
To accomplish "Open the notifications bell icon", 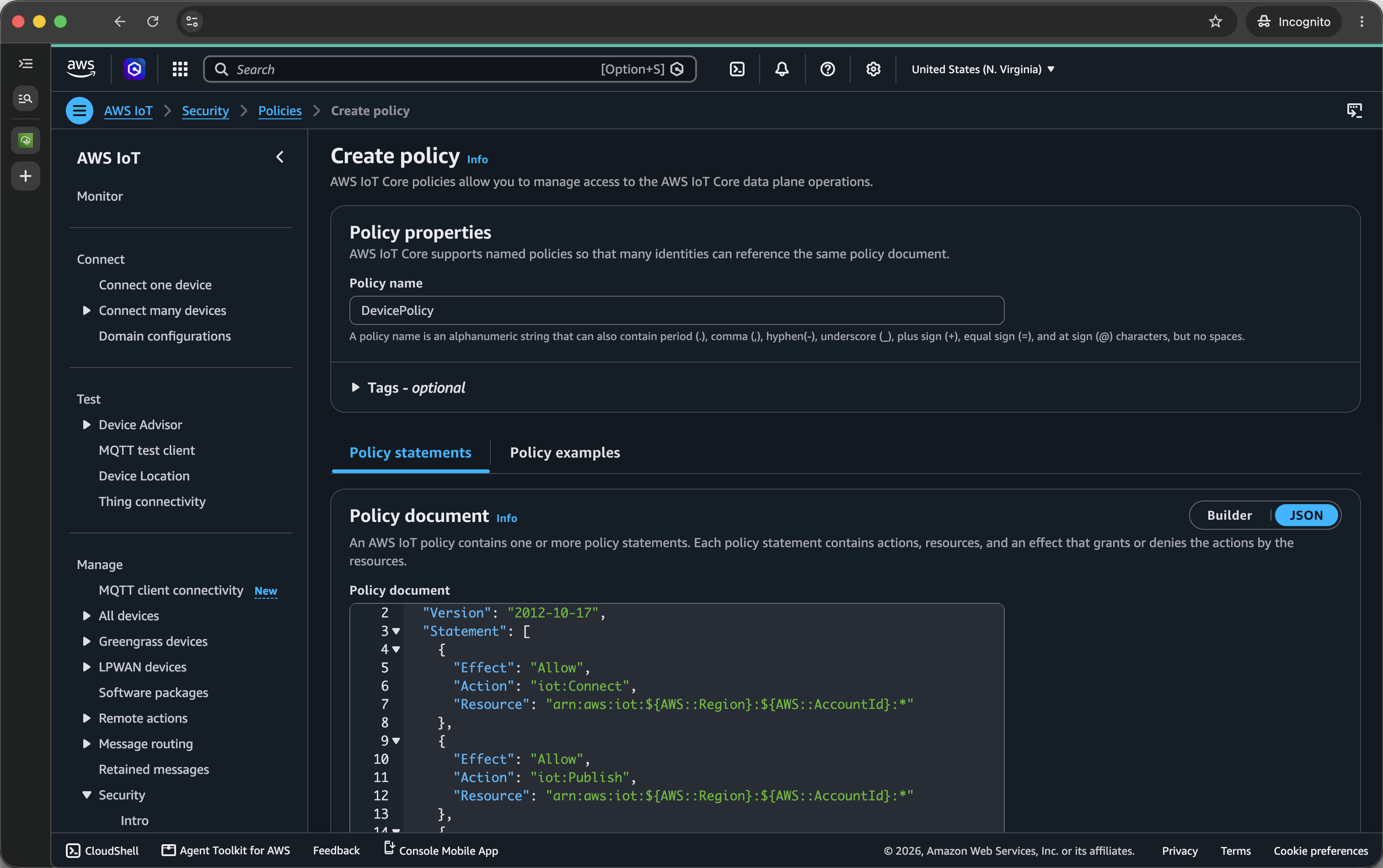I will (782, 69).
